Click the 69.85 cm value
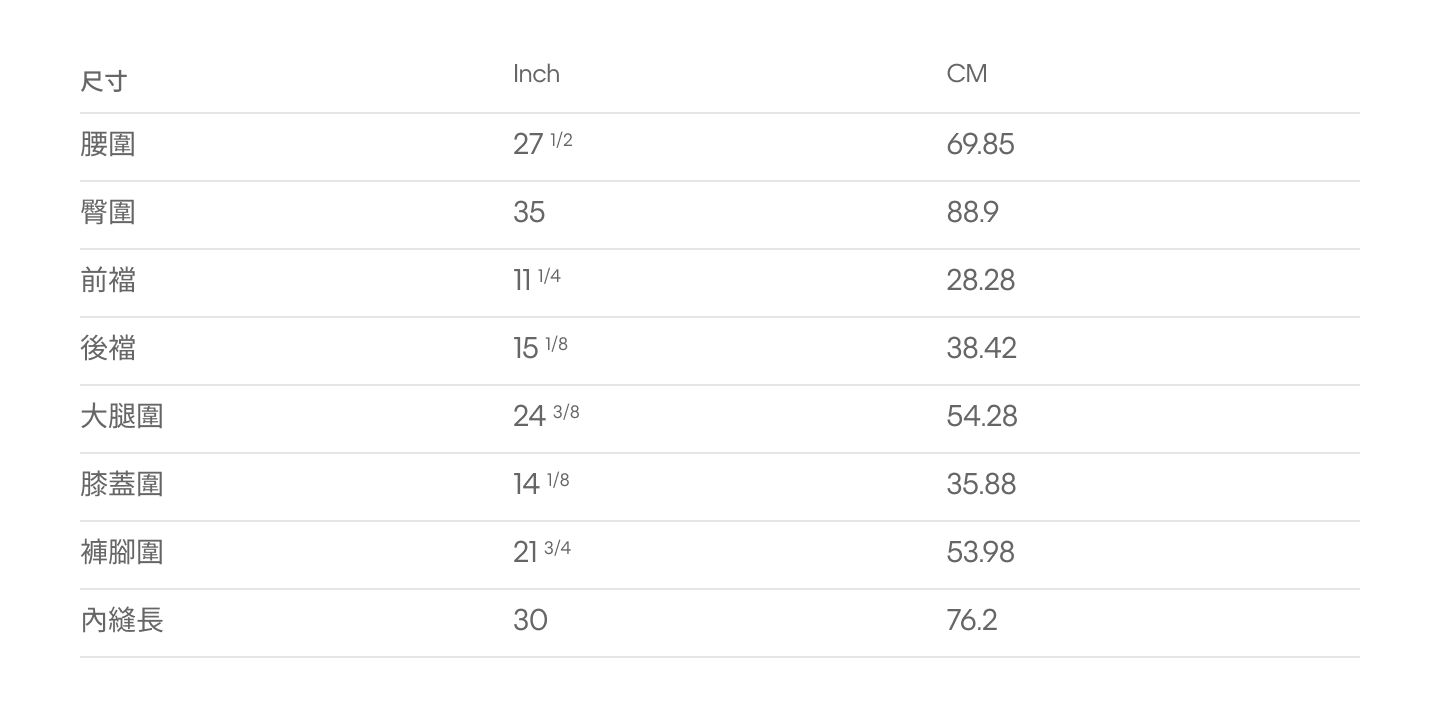The width and height of the screenshot is (1440, 720). (981, 144)
